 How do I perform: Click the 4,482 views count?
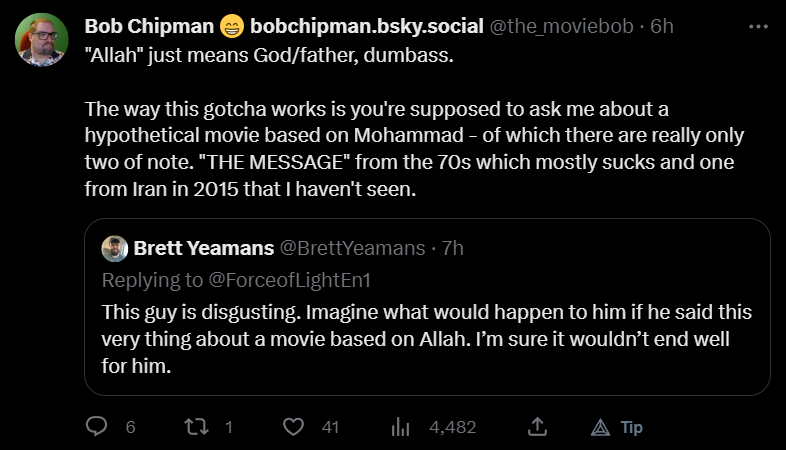click(x=452, y=427)
